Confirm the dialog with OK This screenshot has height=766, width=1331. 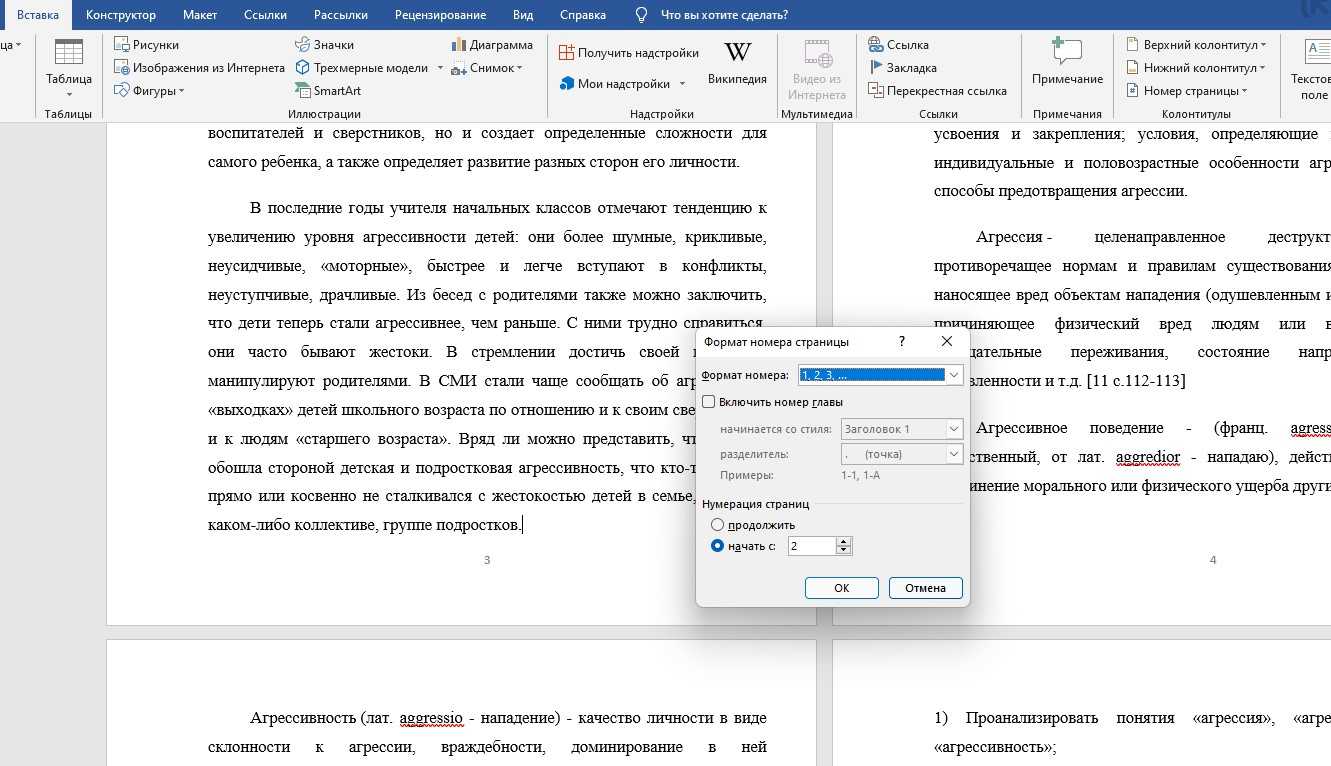[842, 588]
